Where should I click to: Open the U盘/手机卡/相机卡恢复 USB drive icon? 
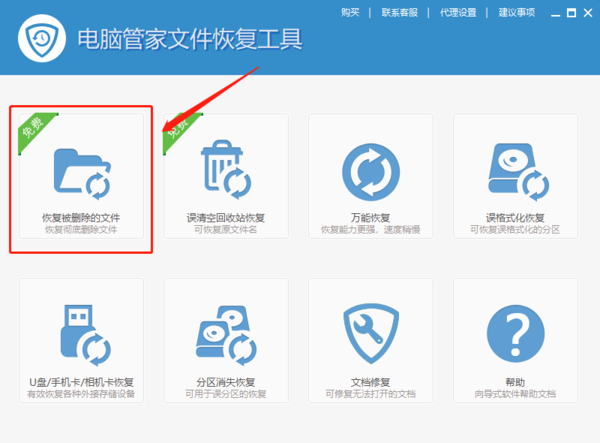[86, 335]
